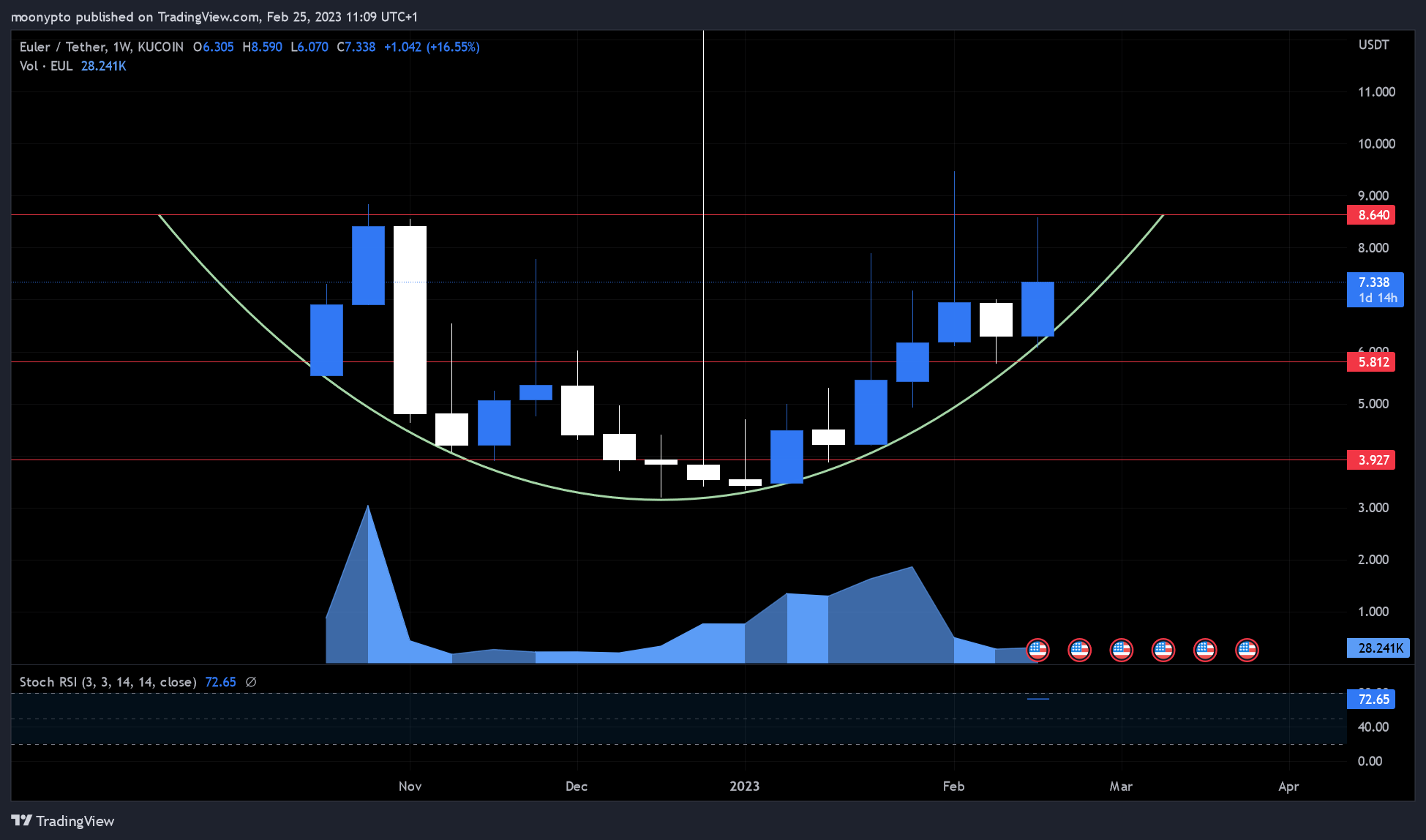Click the 9.000 price axis label

pyautogui.click(x=1373, y=196)
